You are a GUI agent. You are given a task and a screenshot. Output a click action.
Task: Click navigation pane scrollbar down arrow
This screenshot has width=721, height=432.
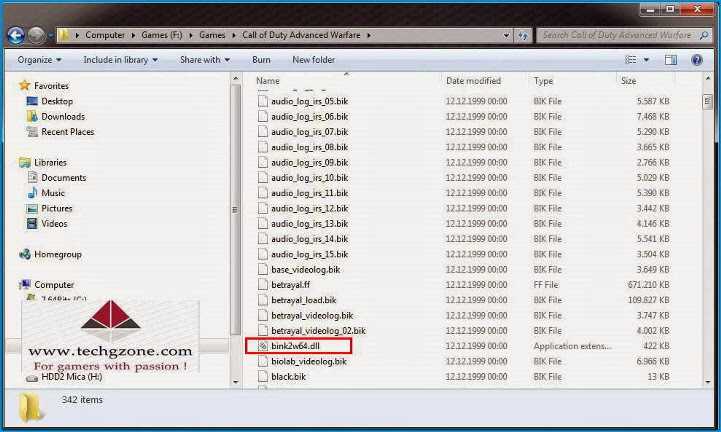click(236, 382)
